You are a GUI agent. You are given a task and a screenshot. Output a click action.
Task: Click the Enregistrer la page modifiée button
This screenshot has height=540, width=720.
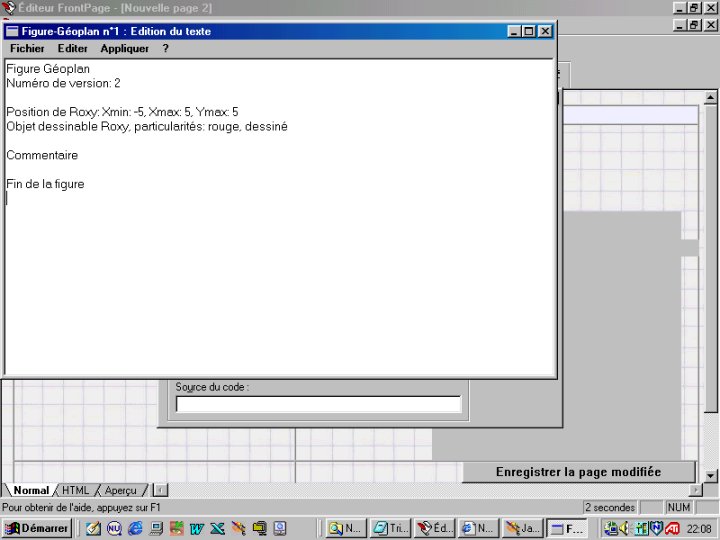(578, 472)
